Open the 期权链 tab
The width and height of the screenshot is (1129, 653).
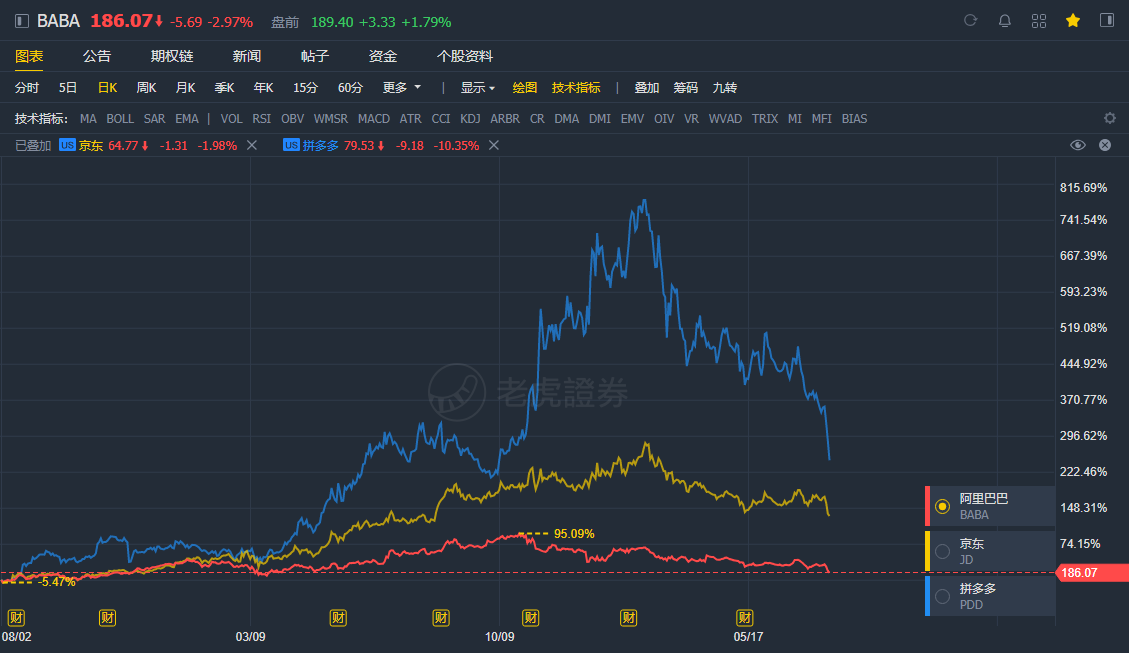tap(171, 56)
